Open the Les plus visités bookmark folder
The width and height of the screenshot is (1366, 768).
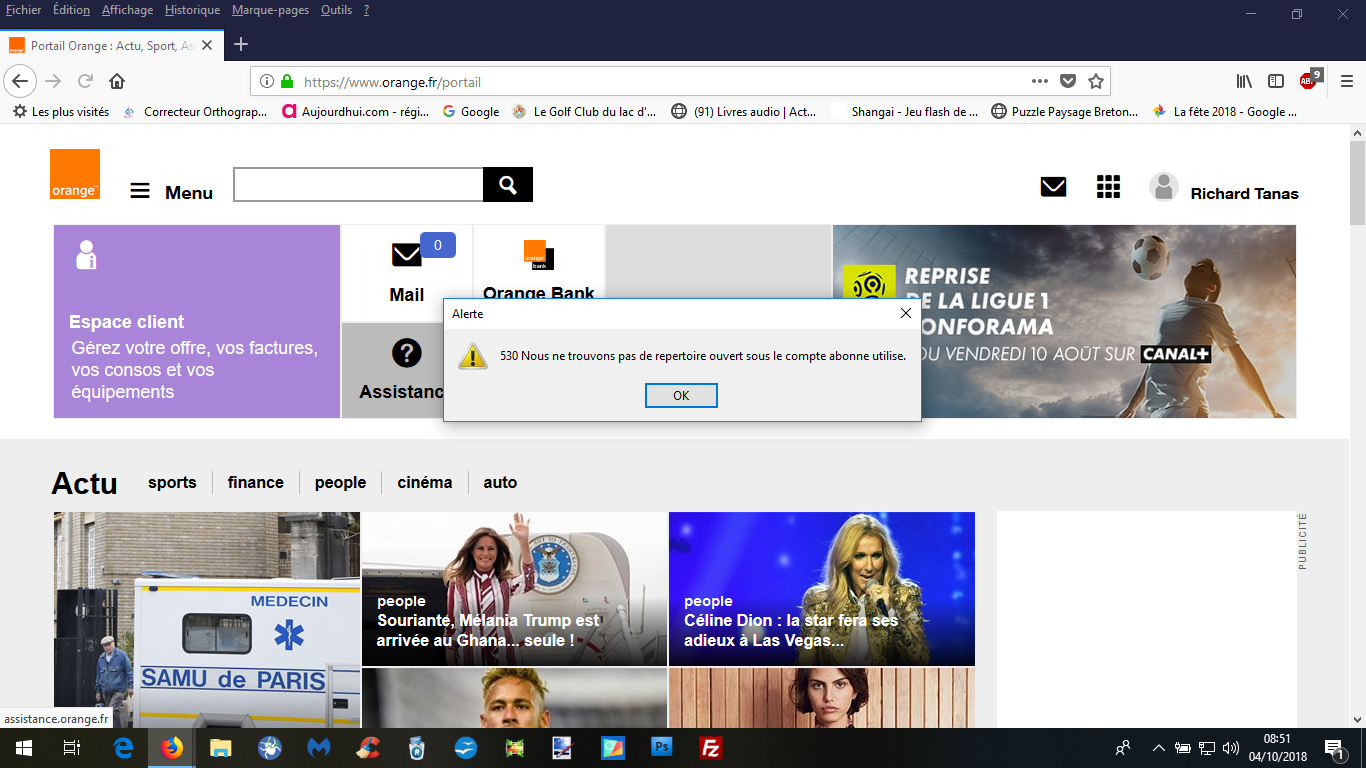coord(61,112)
